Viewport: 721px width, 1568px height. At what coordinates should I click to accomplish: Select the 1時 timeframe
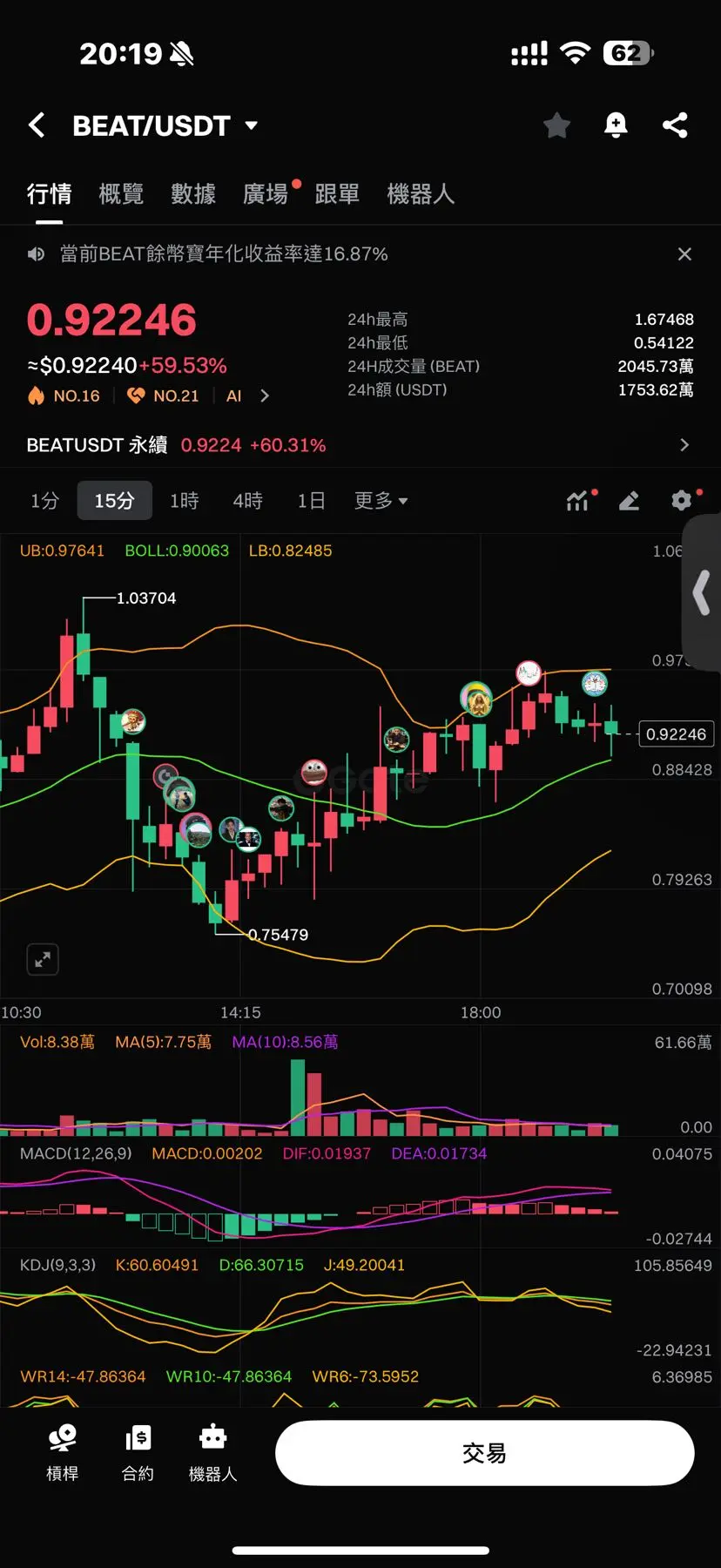coord(185,501)
